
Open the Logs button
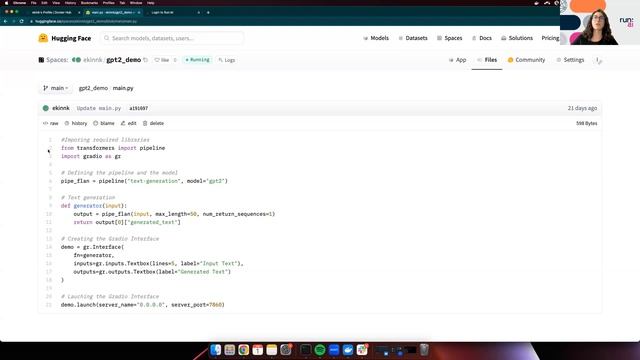click(227, 60)
